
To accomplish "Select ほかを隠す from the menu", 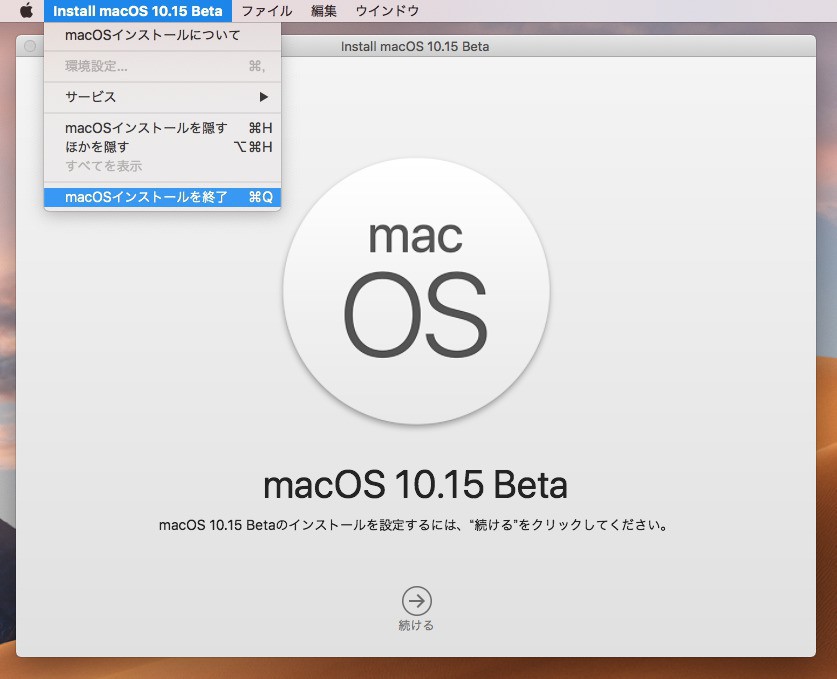I will (x=97, y=147).
